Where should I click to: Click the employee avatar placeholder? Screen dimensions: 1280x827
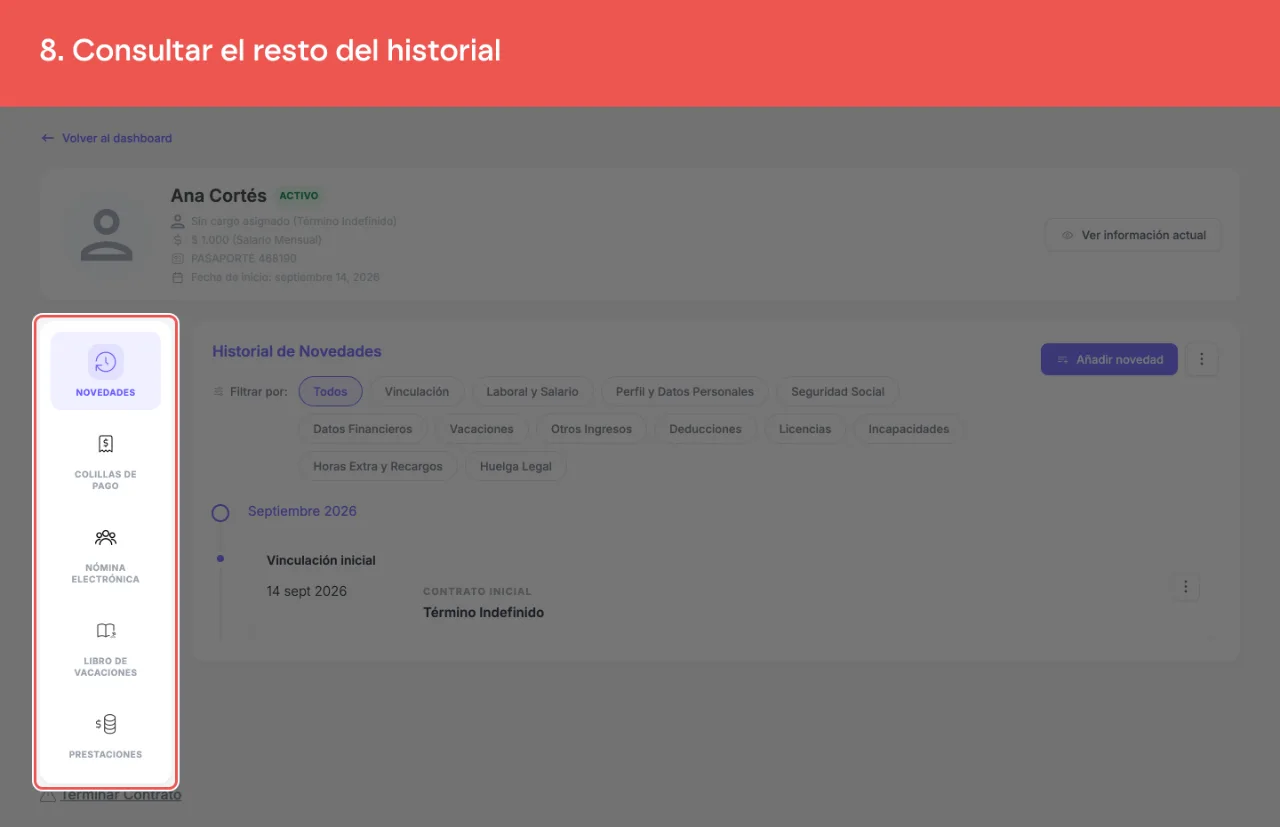point(107,234)
